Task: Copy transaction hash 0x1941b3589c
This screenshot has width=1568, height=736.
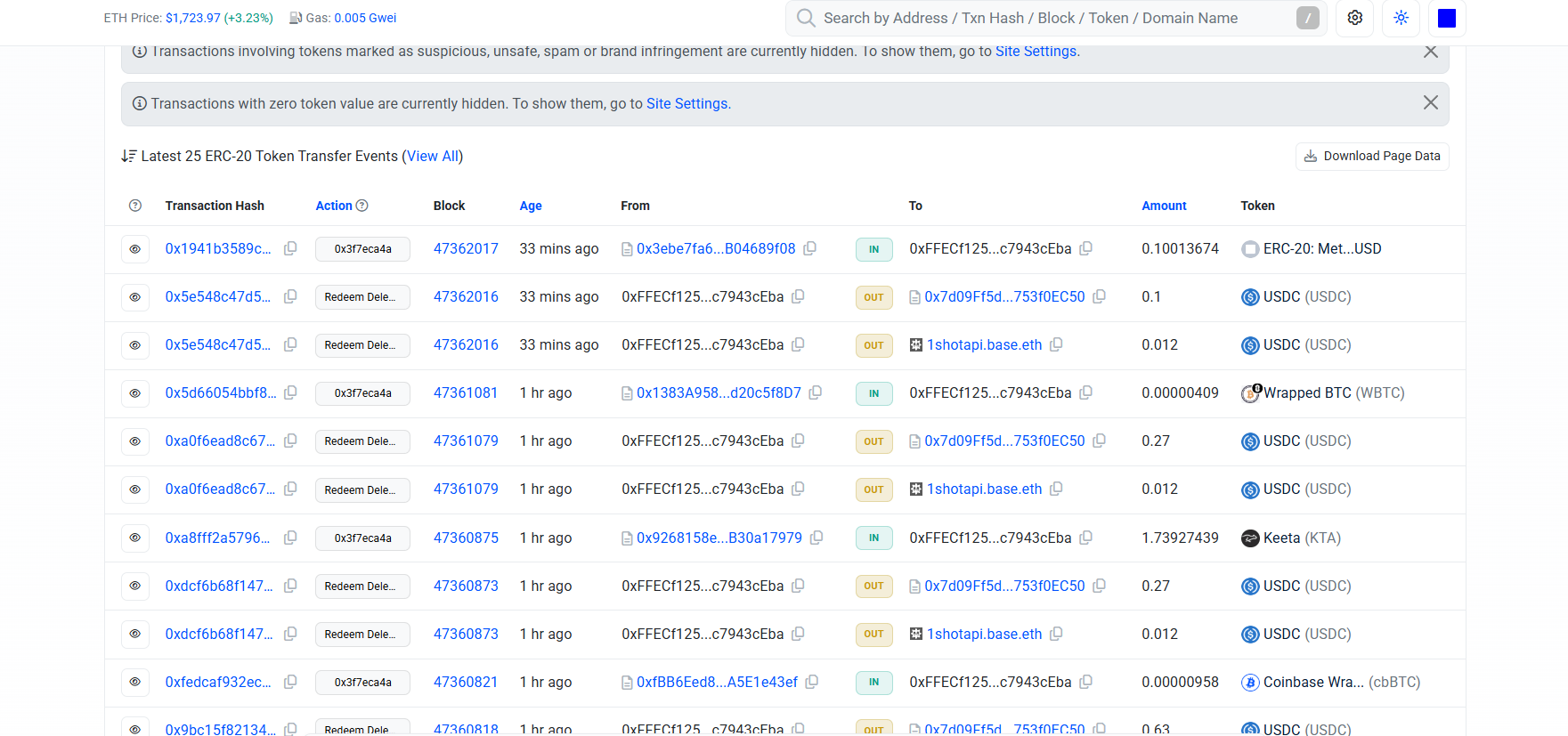Action: click(290, 248)
